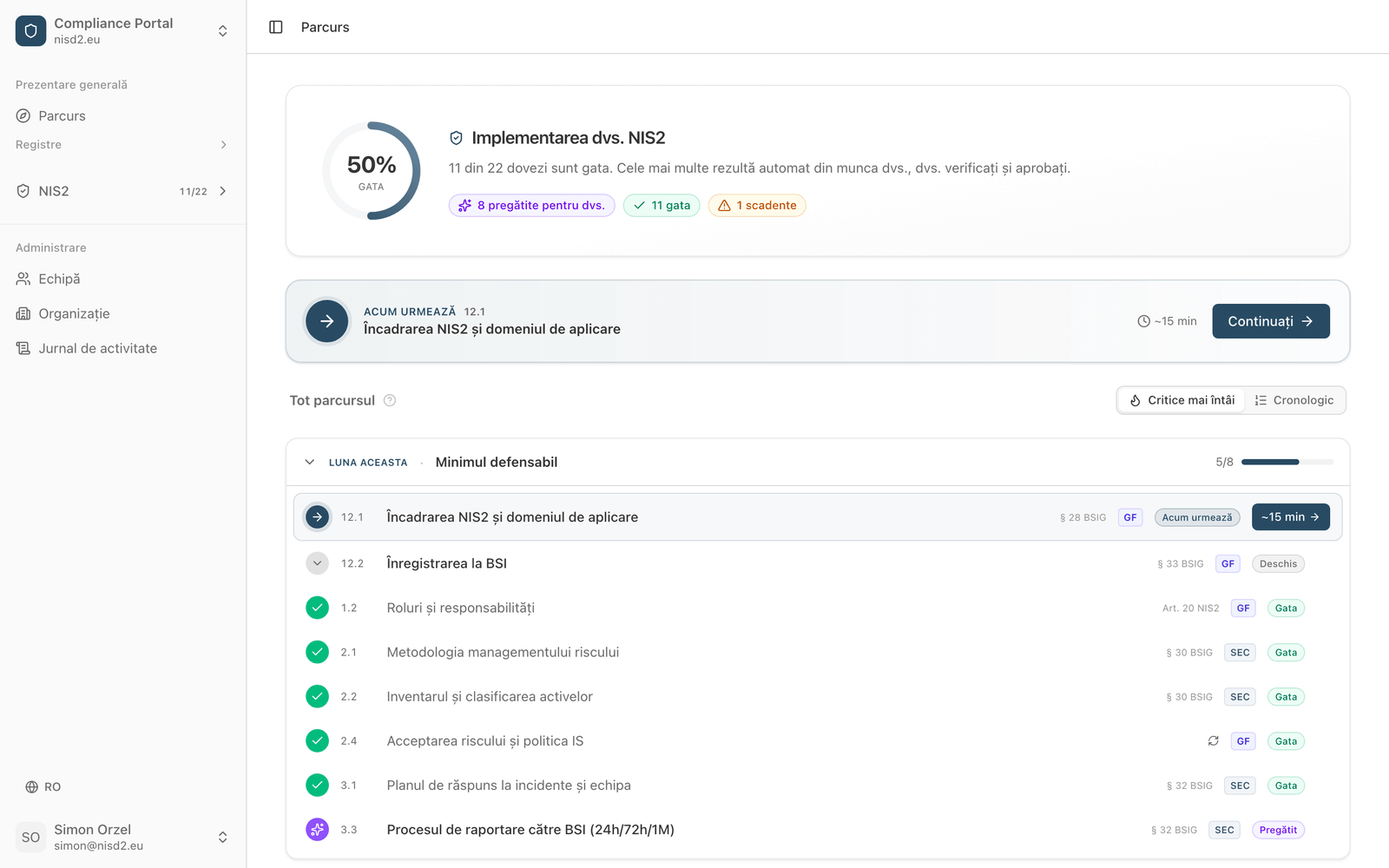Go to Echipă page
Viewport: 1389px width, 868px height.
pyautogui.click(x=122, y=279)
